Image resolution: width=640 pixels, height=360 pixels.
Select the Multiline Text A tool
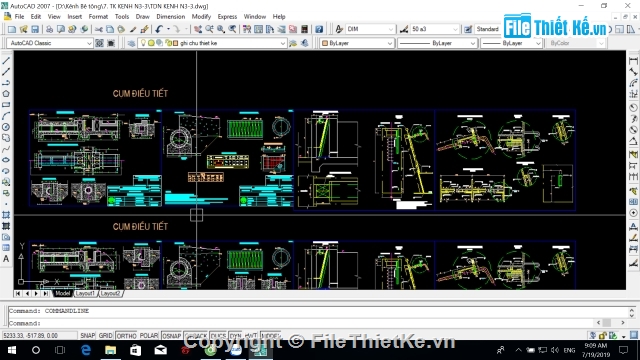click(6, 259)
